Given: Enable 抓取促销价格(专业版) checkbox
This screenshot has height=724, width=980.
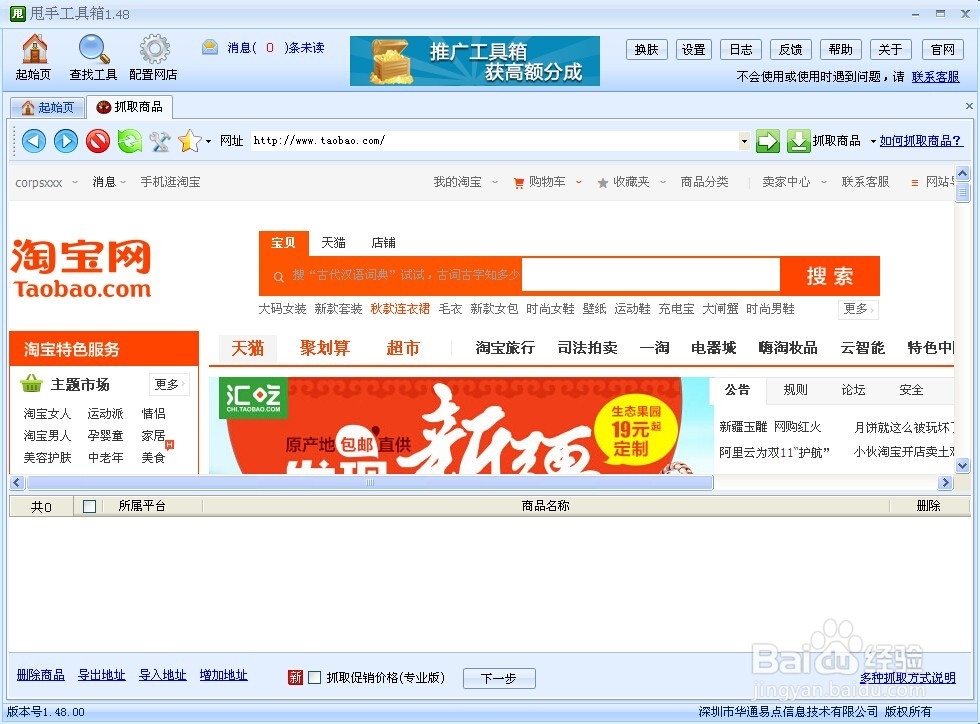Looking at the screenshot, I should (315, 677).
